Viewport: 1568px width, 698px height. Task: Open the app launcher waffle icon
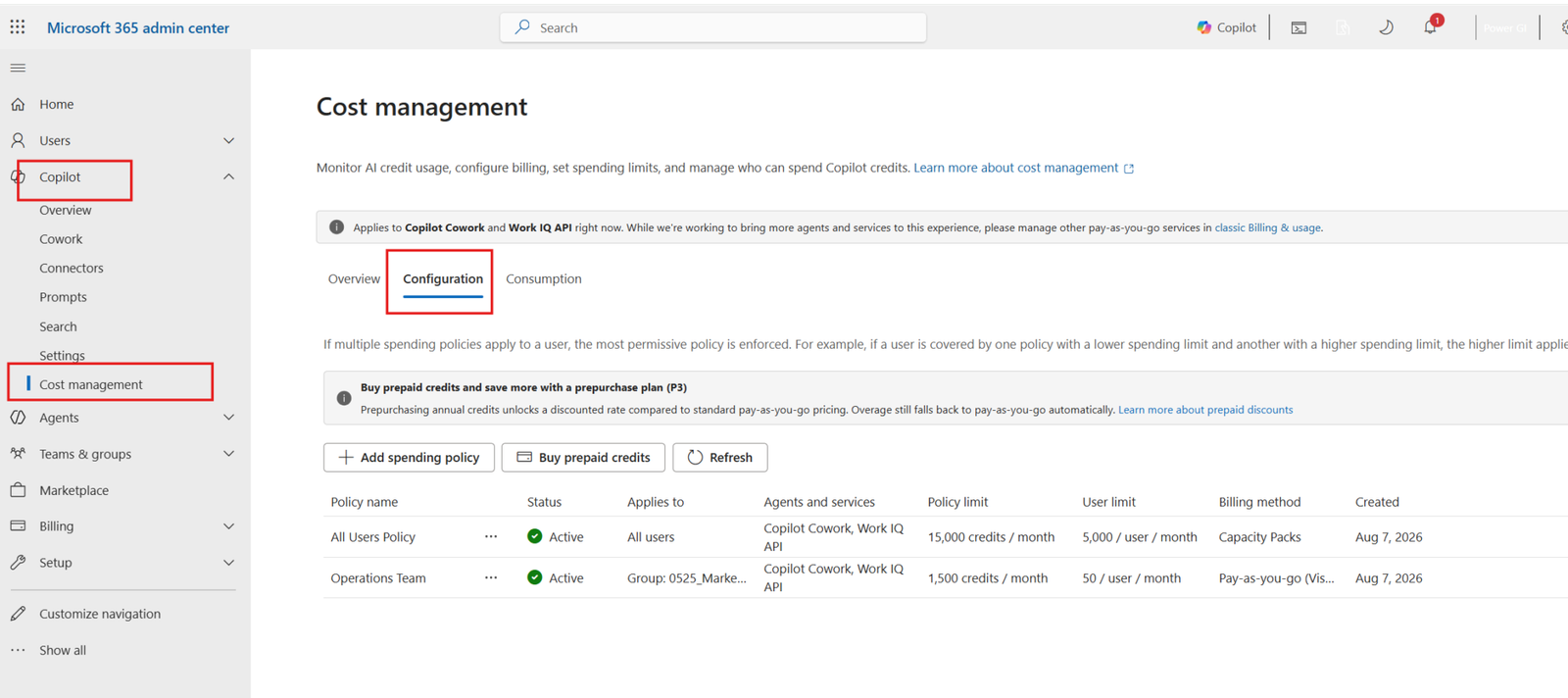(x=18, y=26)
